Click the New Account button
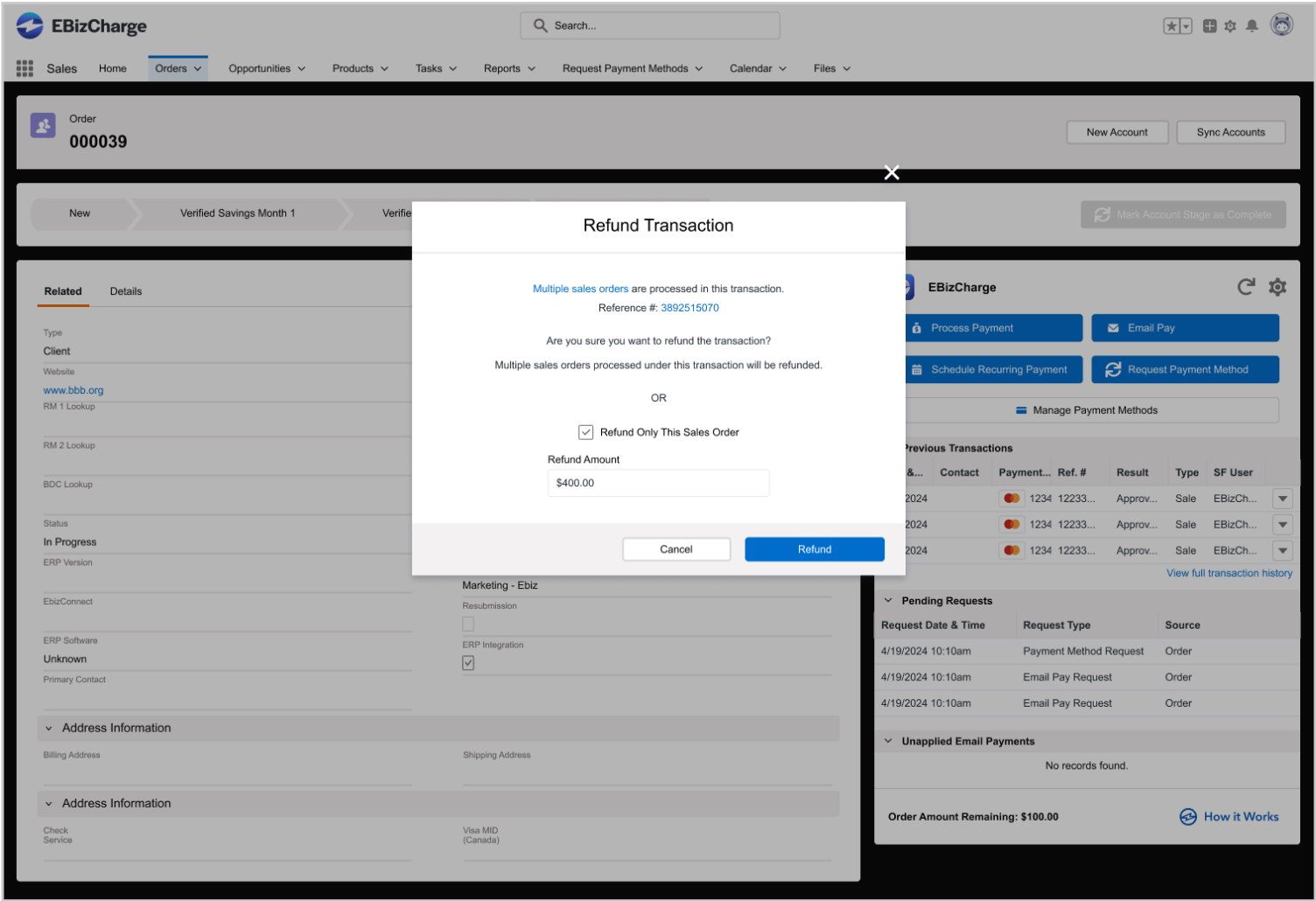The image size is (1316, 901). pyautogui.click(x=1117, y=132)
